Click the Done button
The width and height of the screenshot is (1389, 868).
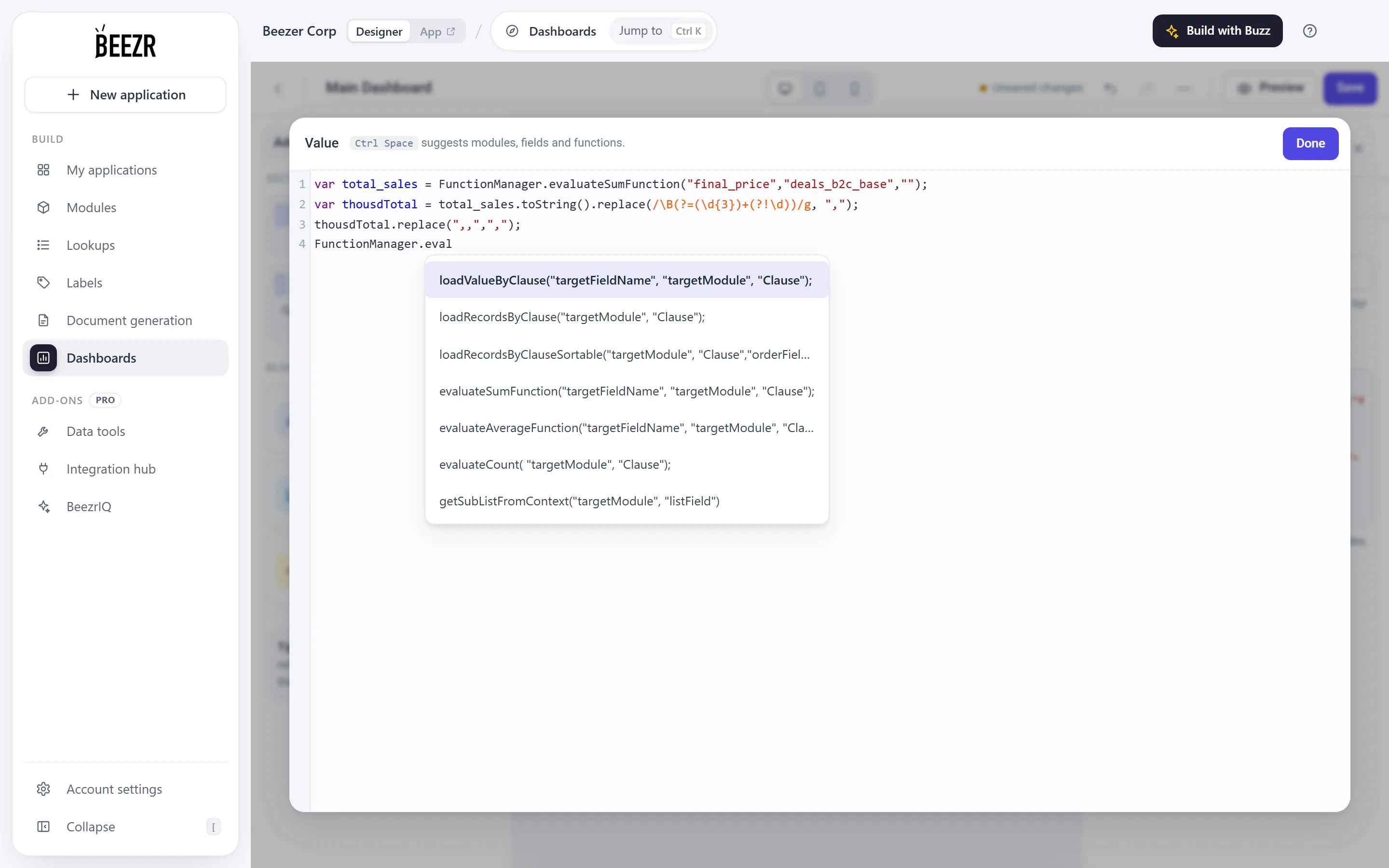point(1310,144)
